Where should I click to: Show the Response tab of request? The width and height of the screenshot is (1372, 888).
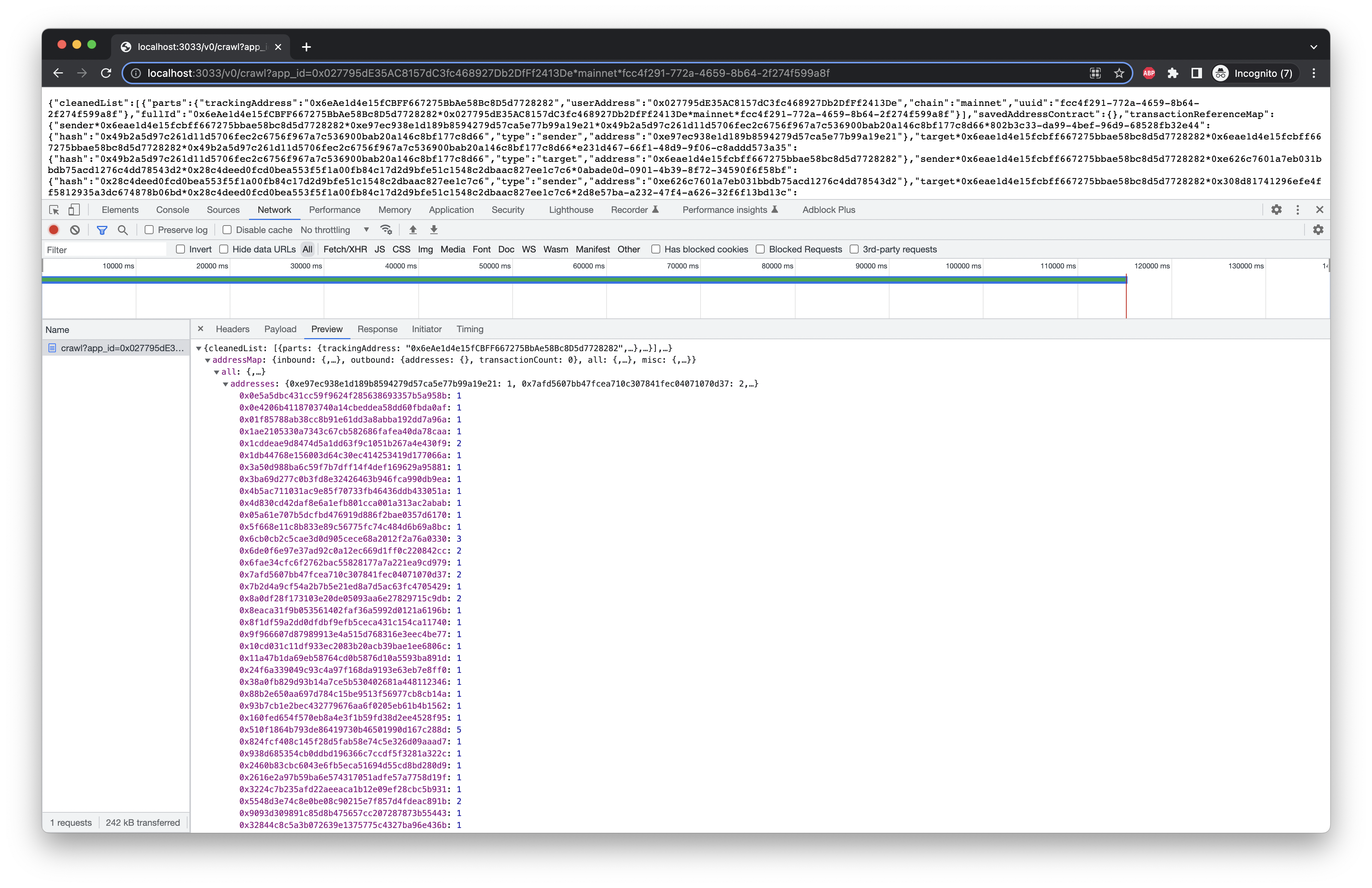pyautogui.click(x=377, y=329)
